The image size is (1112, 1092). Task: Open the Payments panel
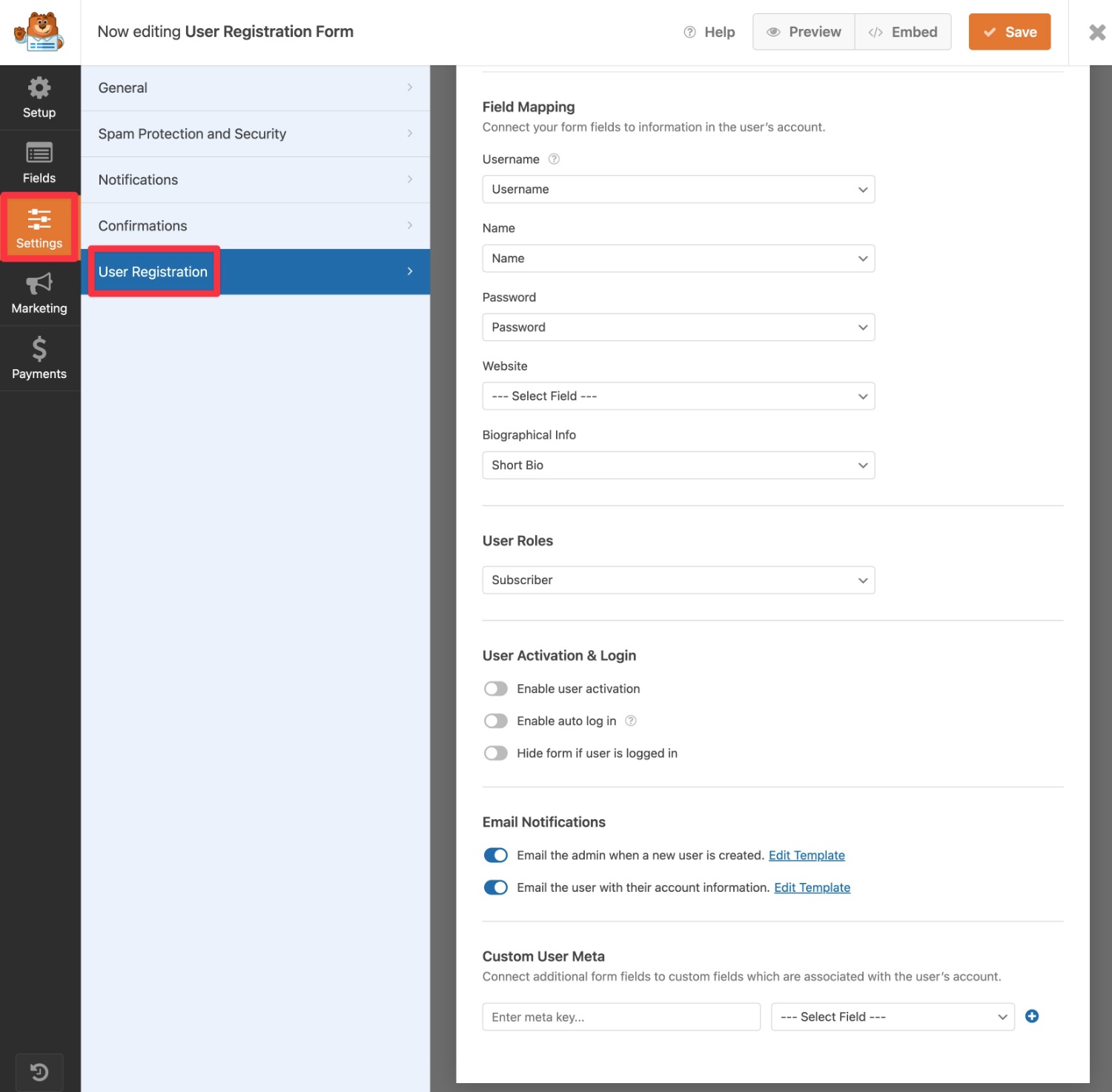tap(39, 359)
